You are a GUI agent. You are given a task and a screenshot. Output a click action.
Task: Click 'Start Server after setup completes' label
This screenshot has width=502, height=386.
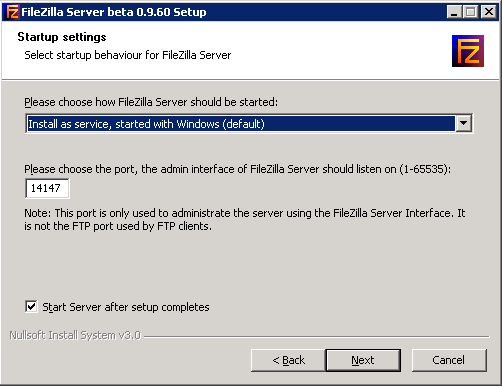tap(126, 307)
